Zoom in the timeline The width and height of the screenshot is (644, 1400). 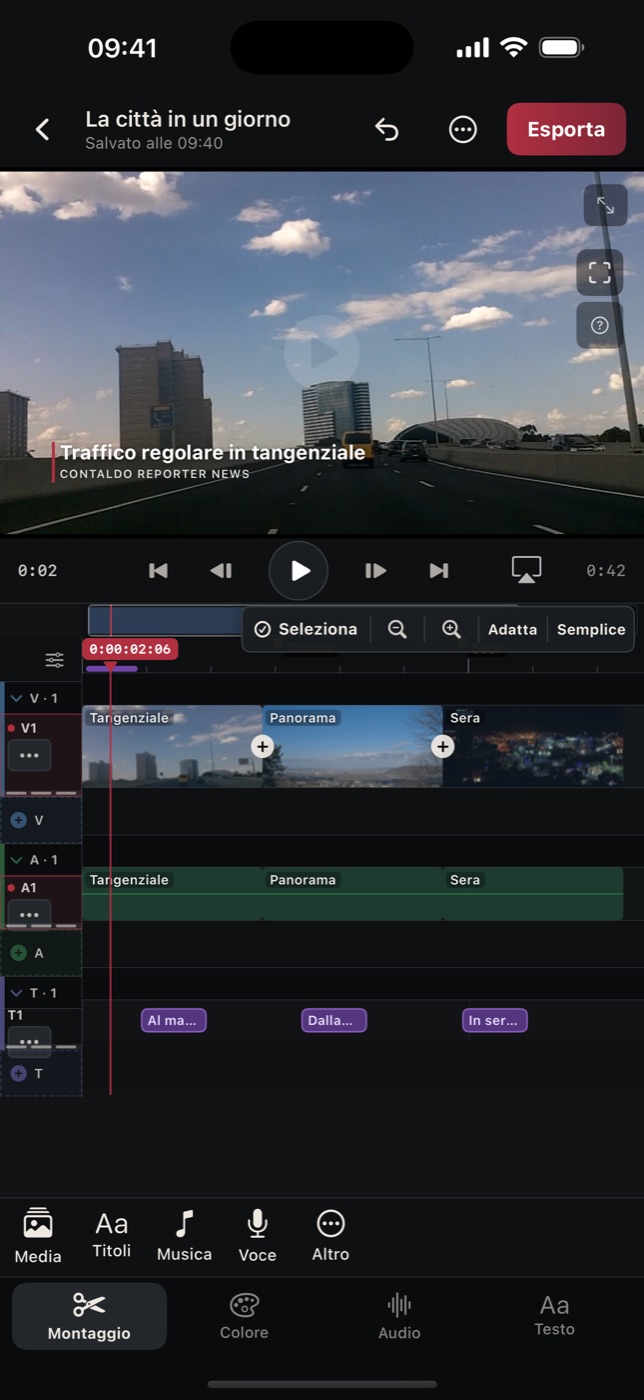point(451,629)
